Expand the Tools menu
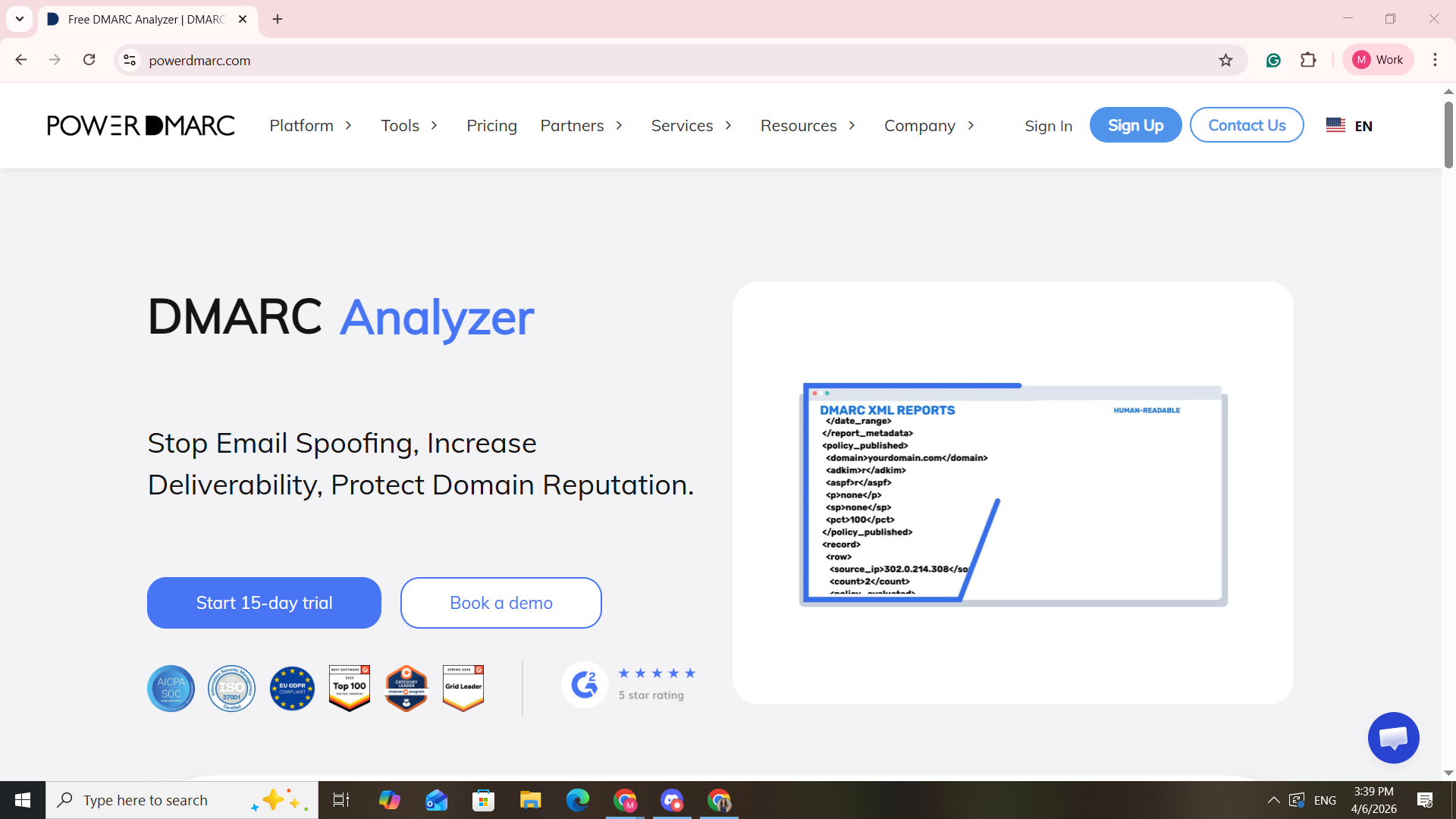This screenshot has width=1456, height=819. tap(409, 125)
